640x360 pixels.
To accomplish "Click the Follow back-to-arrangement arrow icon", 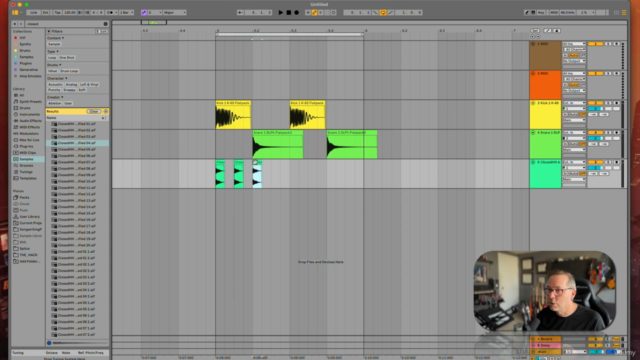I will point(240,13).
